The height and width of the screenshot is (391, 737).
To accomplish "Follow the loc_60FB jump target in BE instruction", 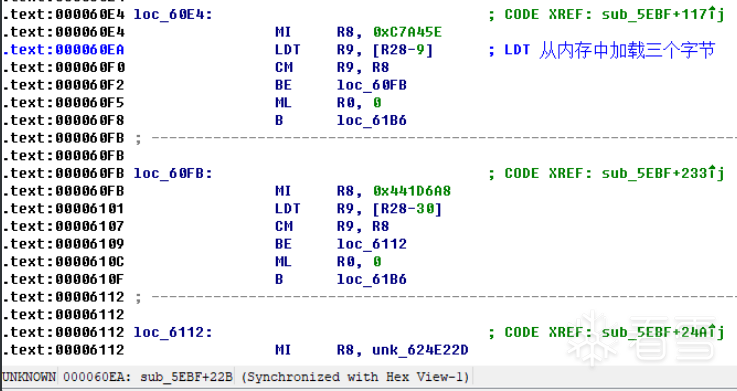I will point(372,85).
